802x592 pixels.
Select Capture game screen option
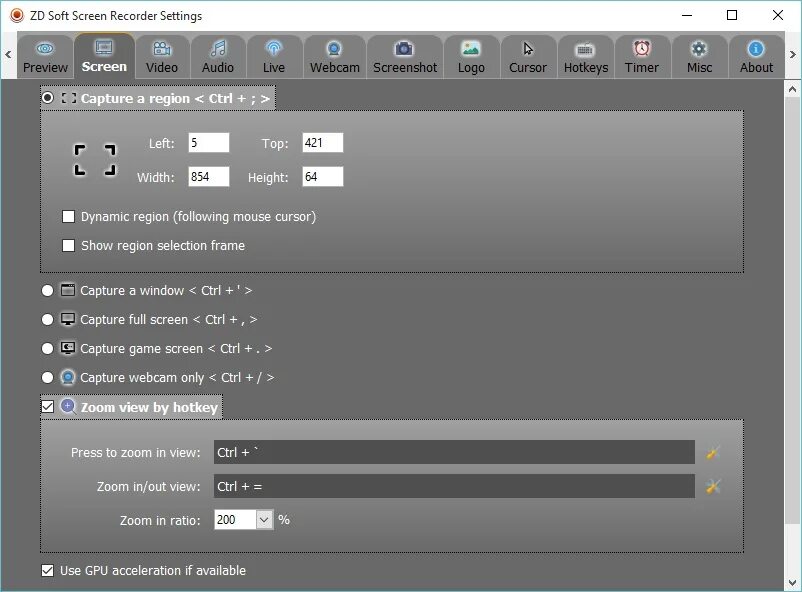(48, 348)
